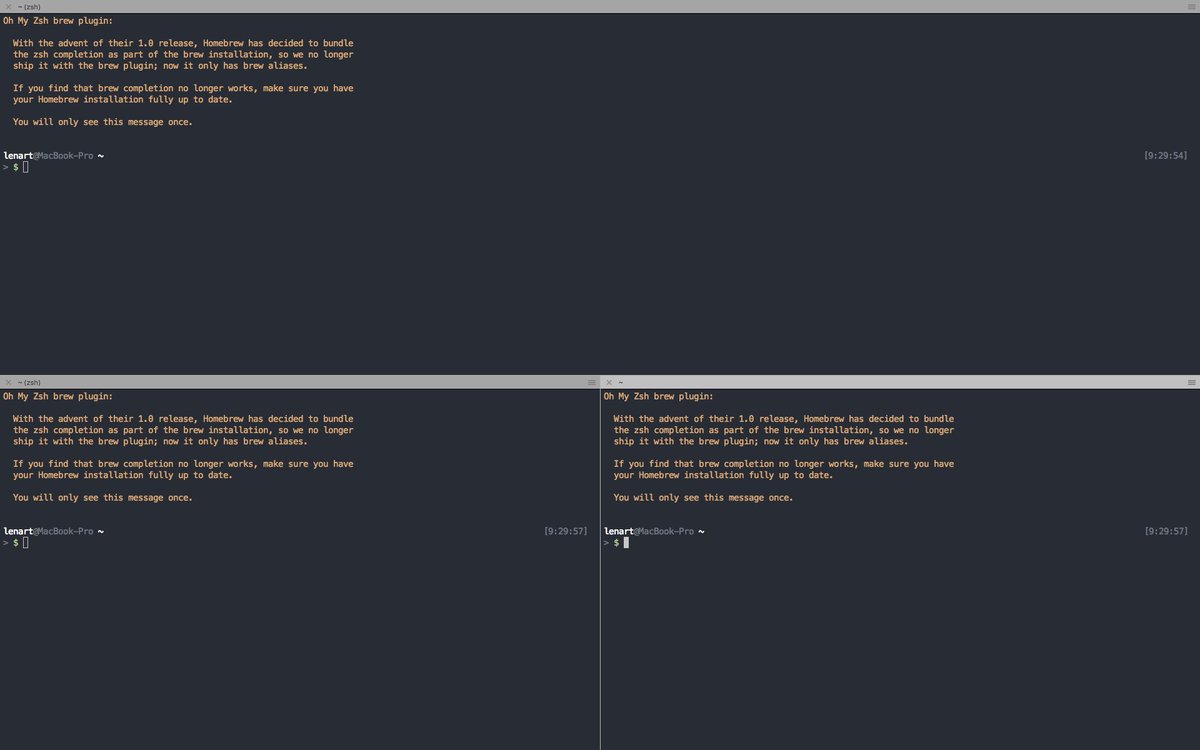
Task: Click 'lenart@MacBook-Pro ~' in the bottom-left pane
Action: pyautogui.click(x=53, y=531)
